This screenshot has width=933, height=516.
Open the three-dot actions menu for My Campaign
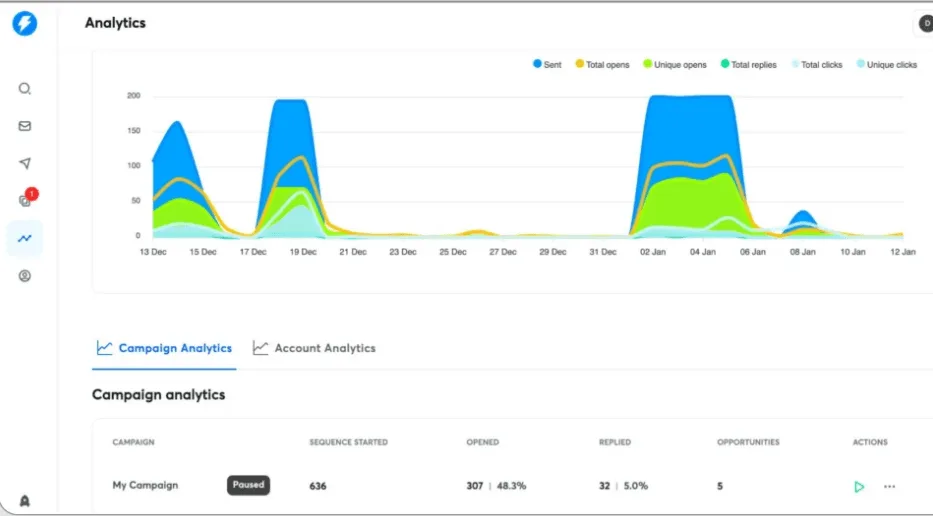[x=889, y=487]
